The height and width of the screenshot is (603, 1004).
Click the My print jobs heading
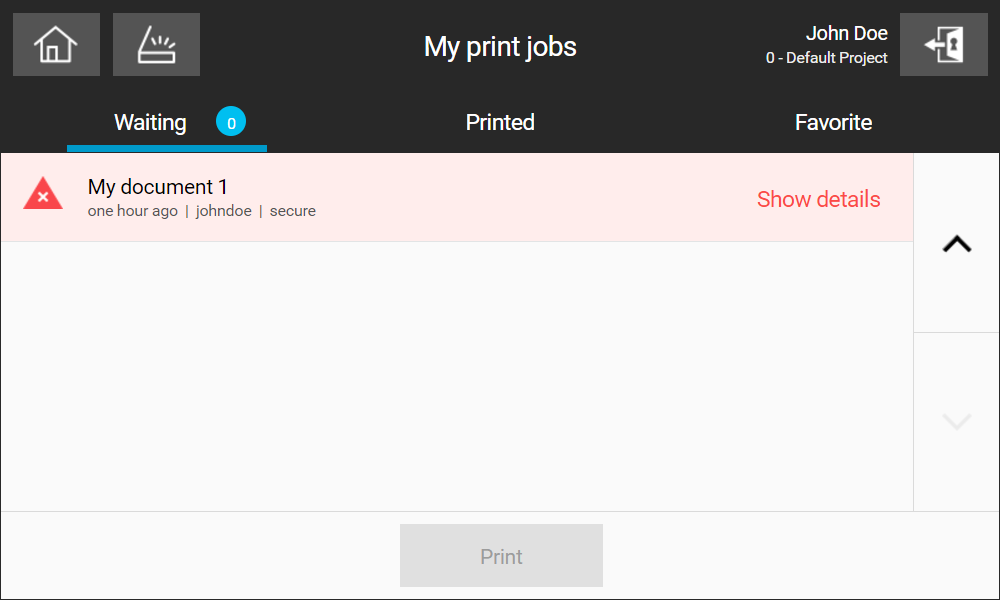pyautogui.click(x=502, y=47)
